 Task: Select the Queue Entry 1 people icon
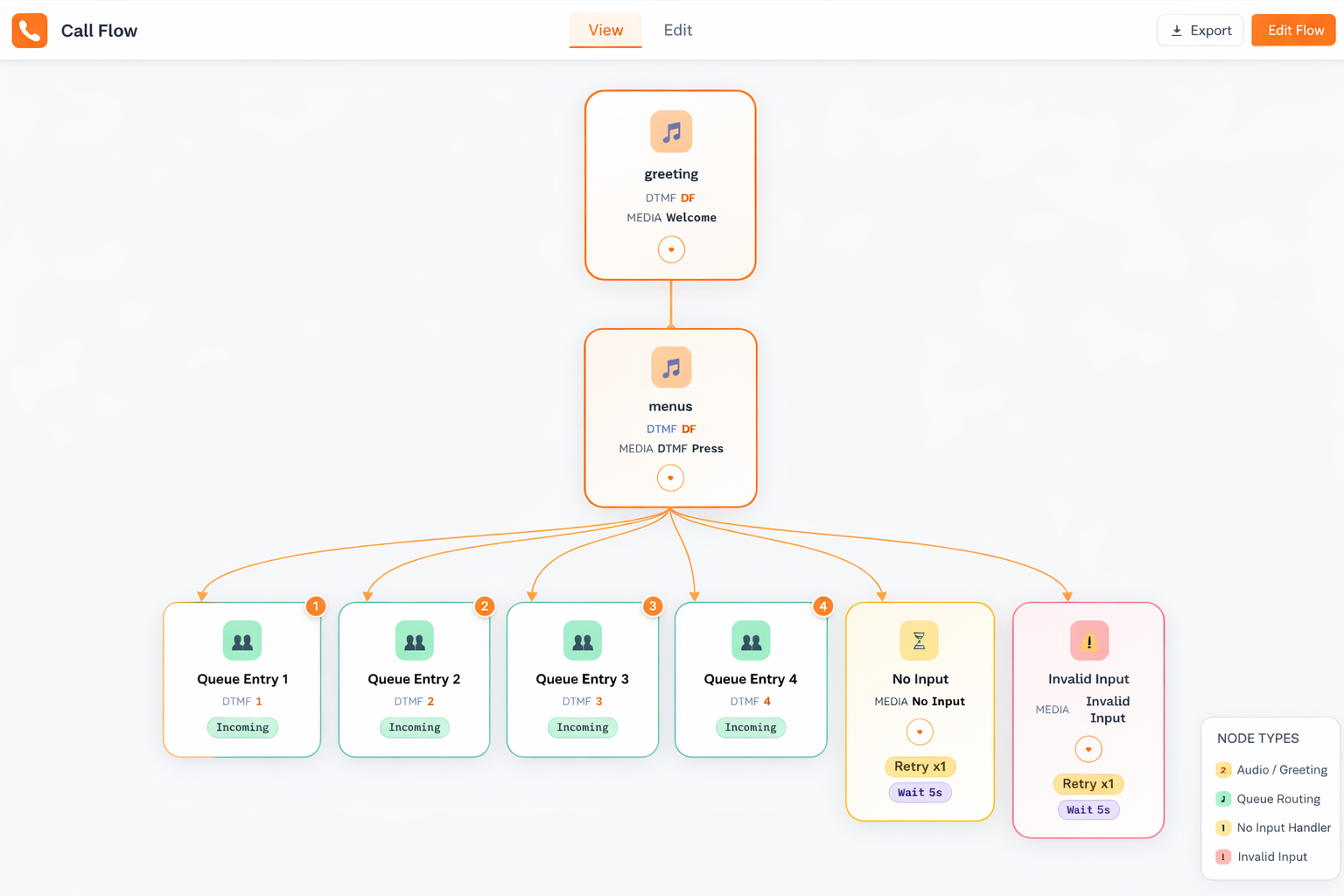point(242,640)
